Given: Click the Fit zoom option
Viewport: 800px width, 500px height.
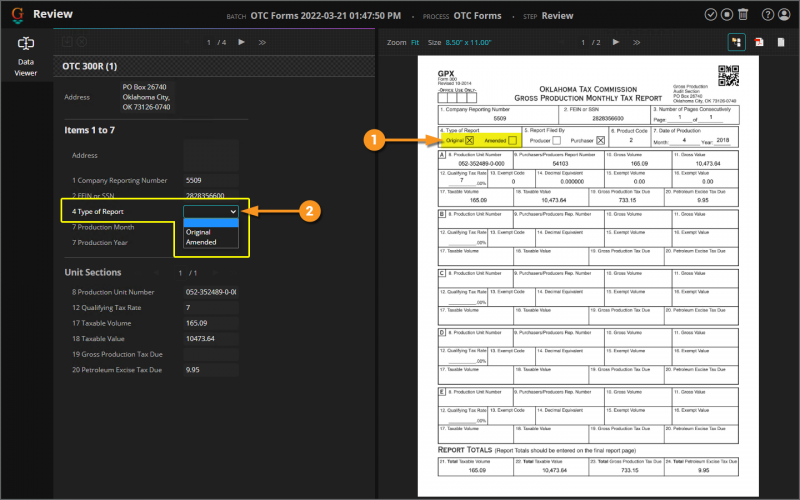Looking at the screenshot, I should (415, 43).
